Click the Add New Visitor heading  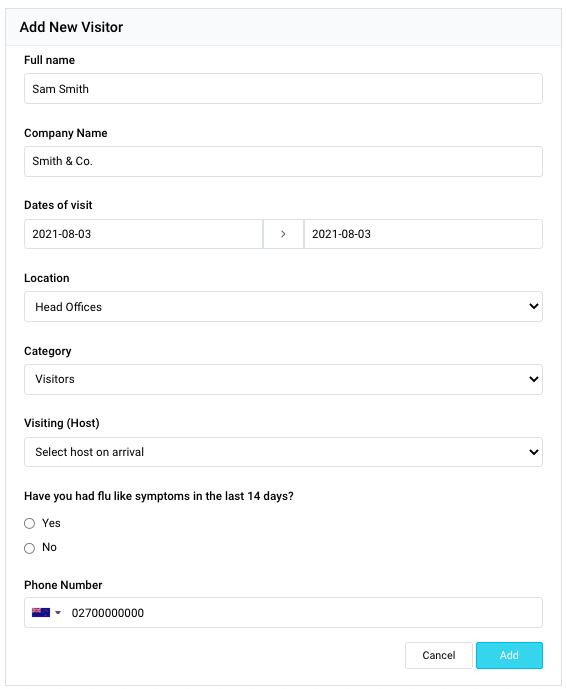(x=71, y=27)
